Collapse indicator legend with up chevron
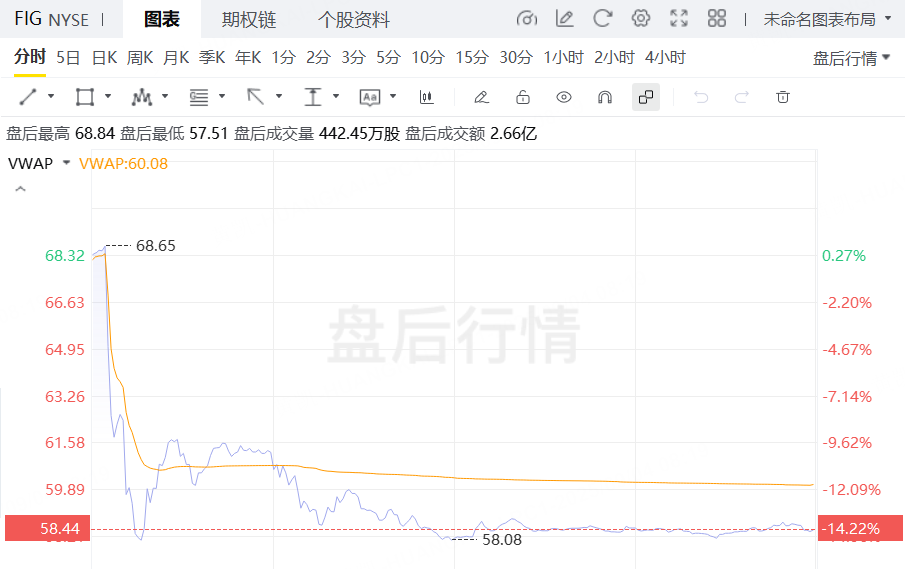Screen dimensions: 905x569 coord(18,188)
